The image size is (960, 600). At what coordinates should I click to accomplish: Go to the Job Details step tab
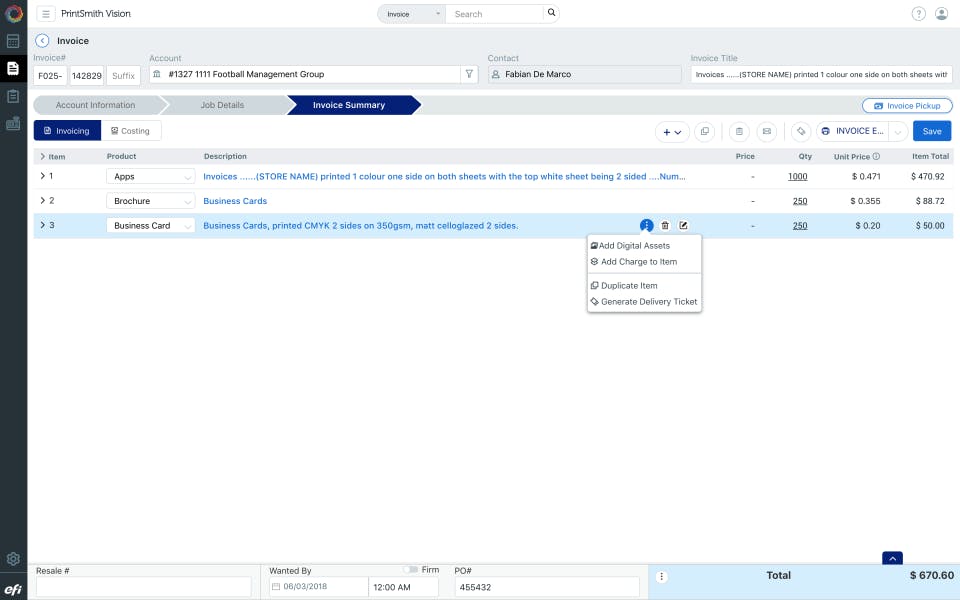(222, 105)
